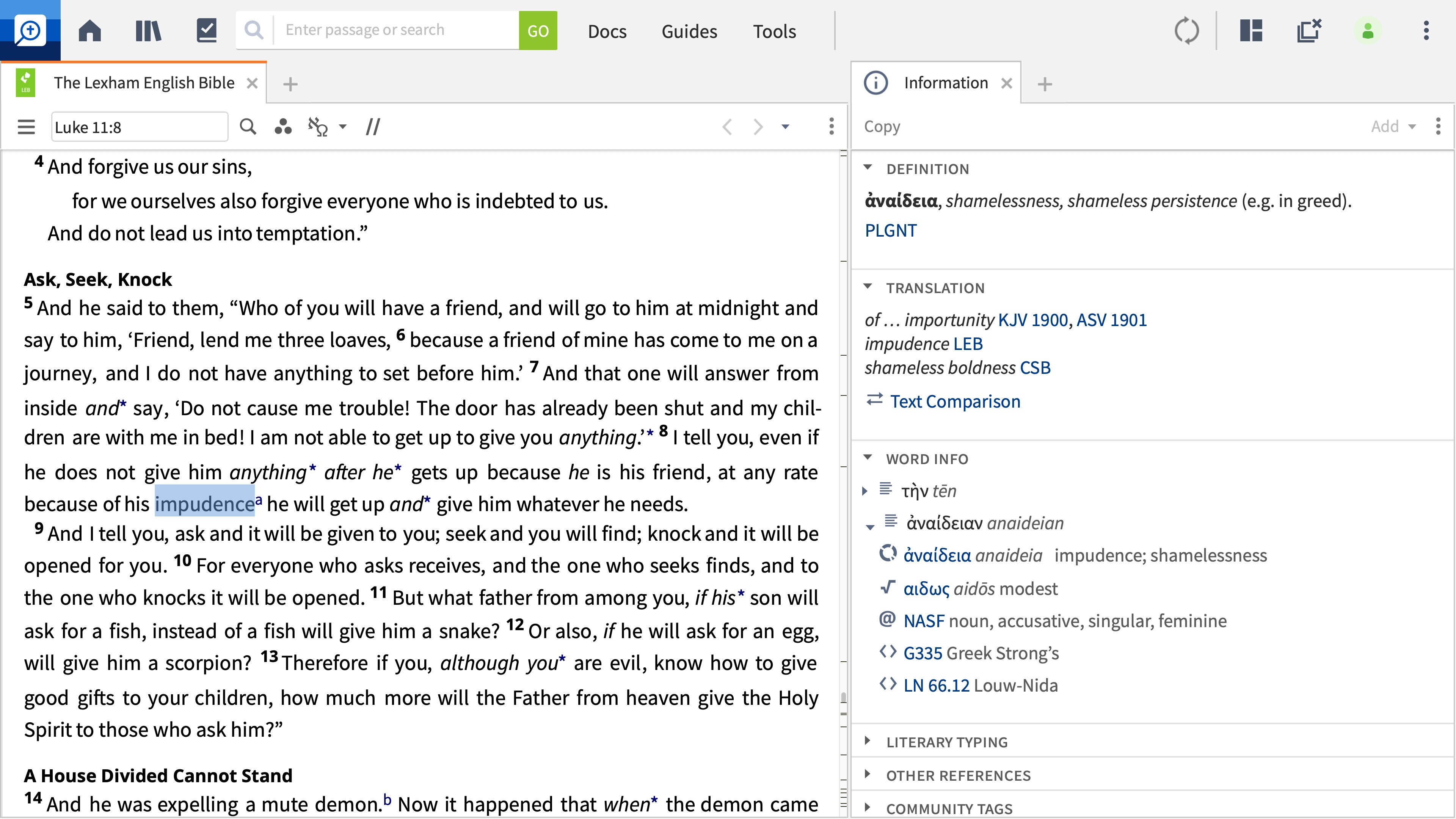Open the LEB table of contents menu
Image resolution: width=1456 pixels, height=819 pixels.
[x=26, y=127]
